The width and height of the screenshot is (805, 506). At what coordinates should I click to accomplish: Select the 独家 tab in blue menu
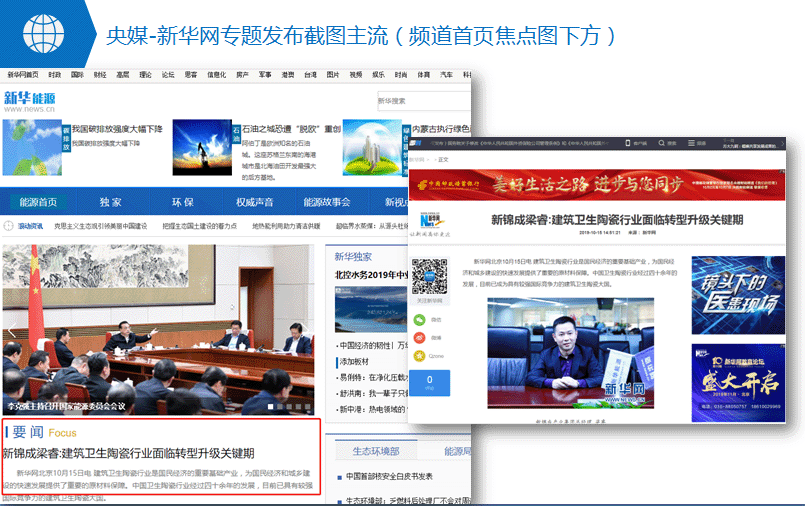coord(110,202)
